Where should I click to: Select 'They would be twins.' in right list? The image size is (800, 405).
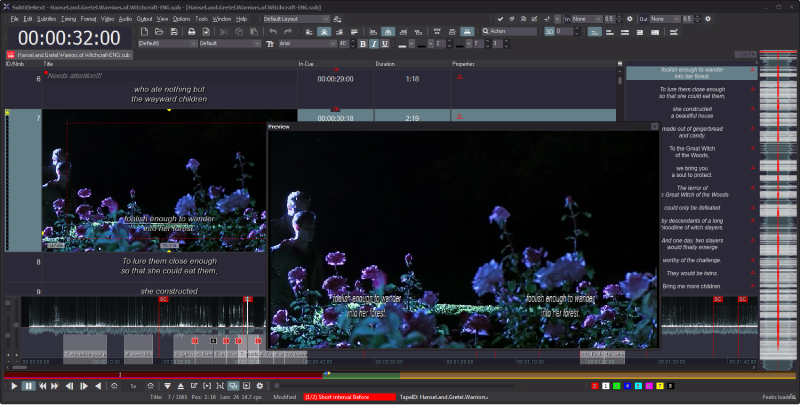[x=692, y=273]
